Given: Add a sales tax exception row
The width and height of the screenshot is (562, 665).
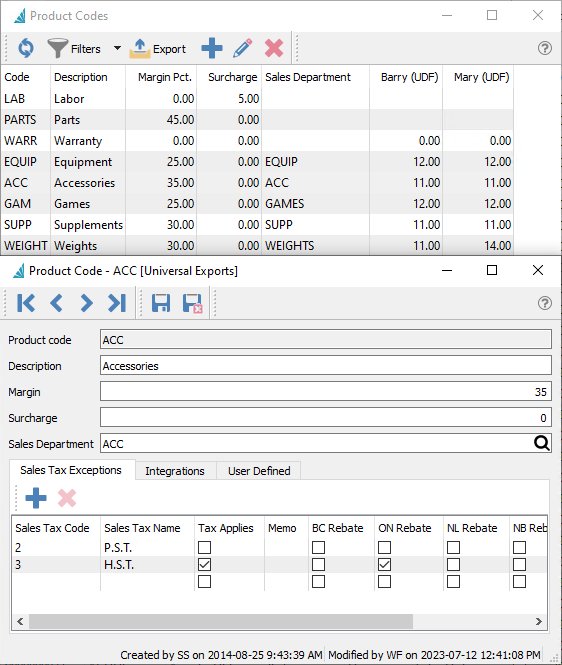Looking at the screenshot, I should (36, 498).
